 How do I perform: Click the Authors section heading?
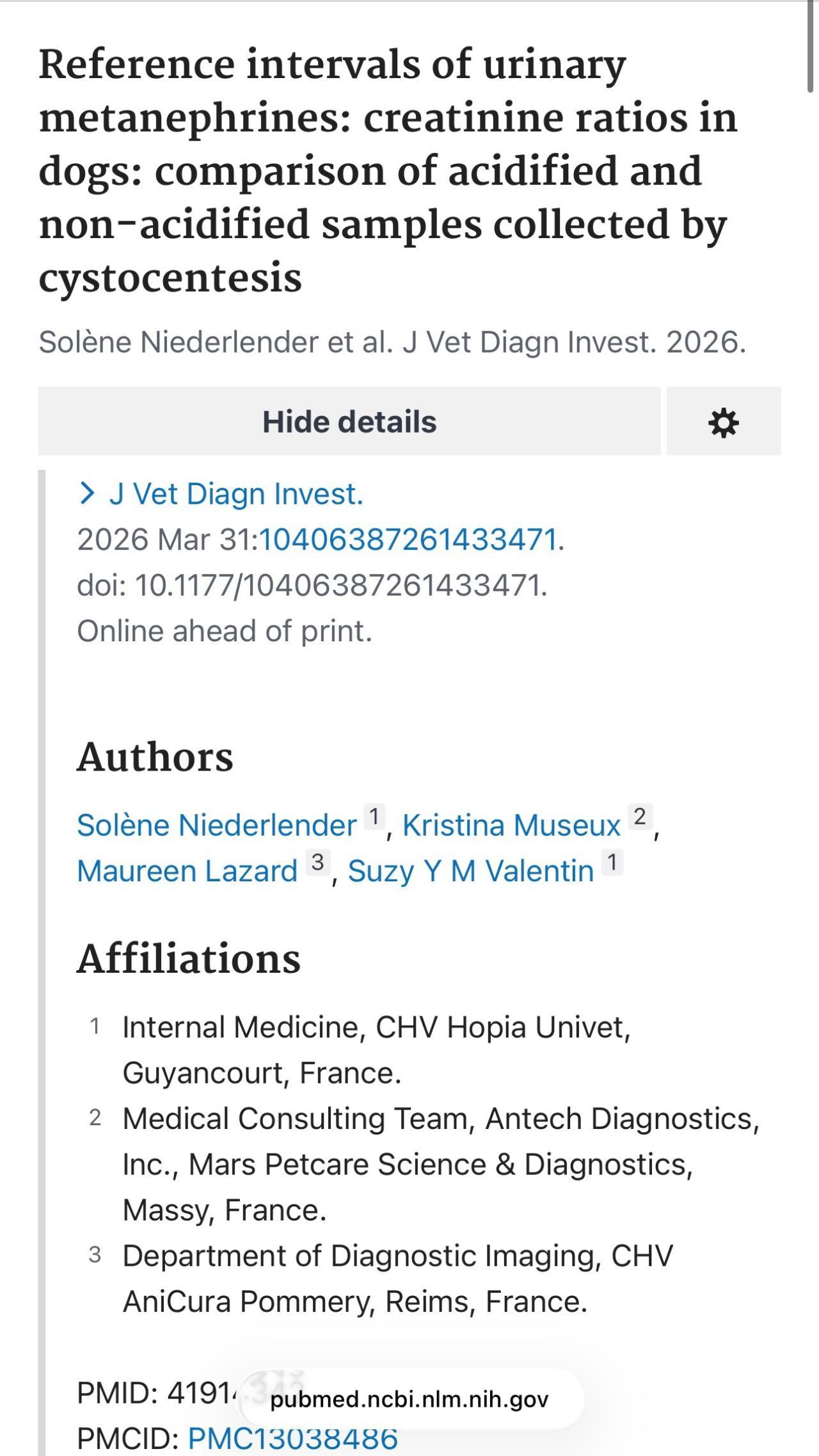click(x=155, y=757)
